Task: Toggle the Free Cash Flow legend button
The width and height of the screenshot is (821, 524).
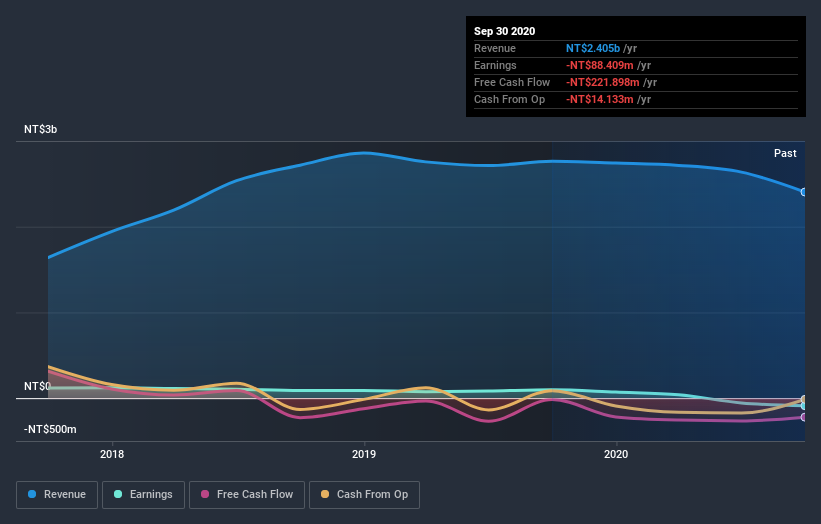Action: pyautogui.click(x=247, y=495)
